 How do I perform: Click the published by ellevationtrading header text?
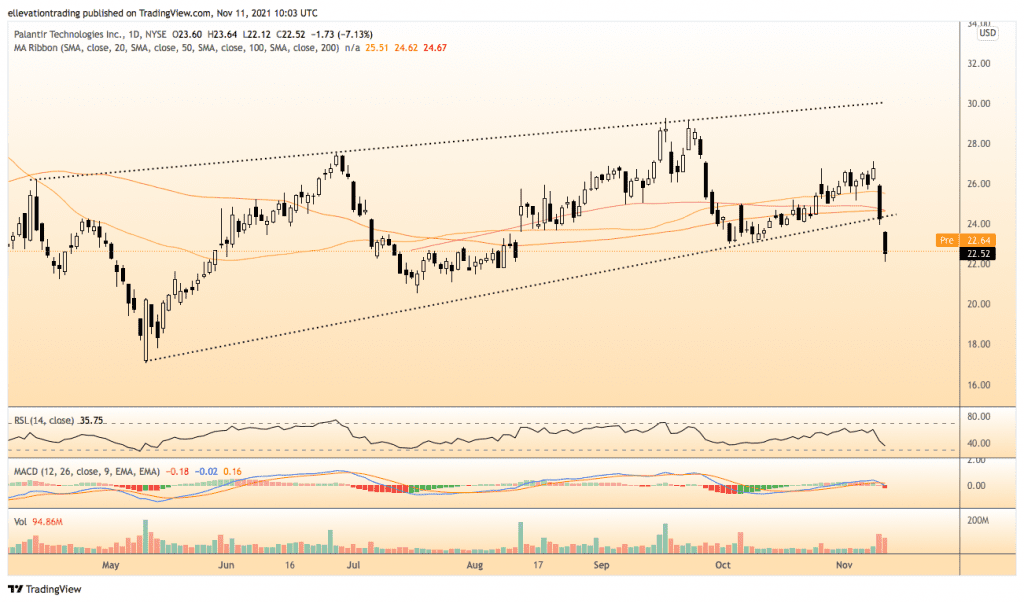(163, 13)
